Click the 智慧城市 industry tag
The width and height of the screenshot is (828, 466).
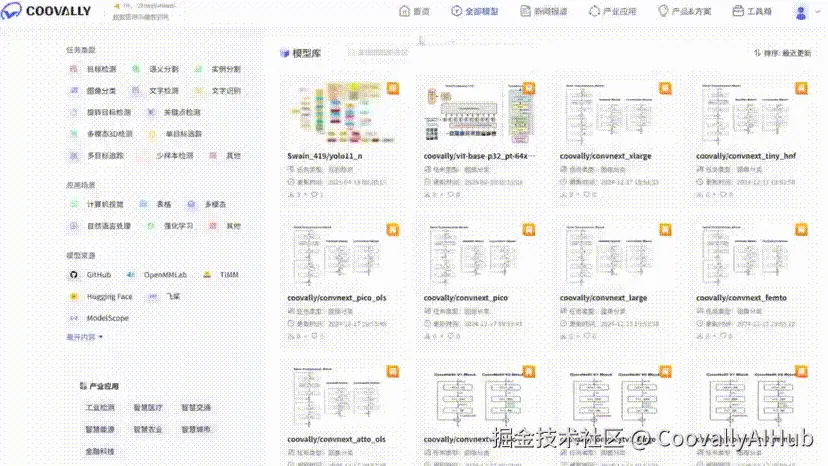click(x=196, y=430)
